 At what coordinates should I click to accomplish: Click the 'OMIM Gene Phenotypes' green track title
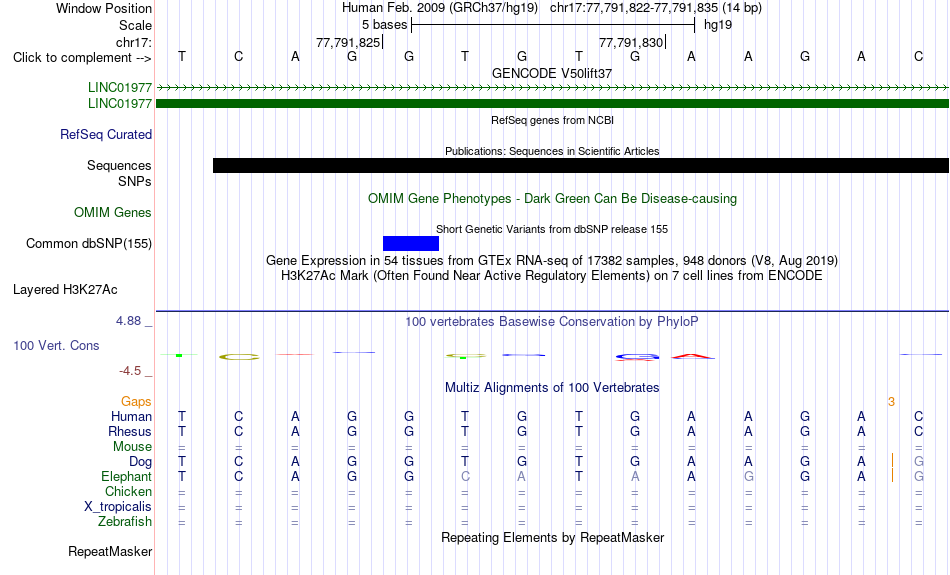(x=552, y=199)
